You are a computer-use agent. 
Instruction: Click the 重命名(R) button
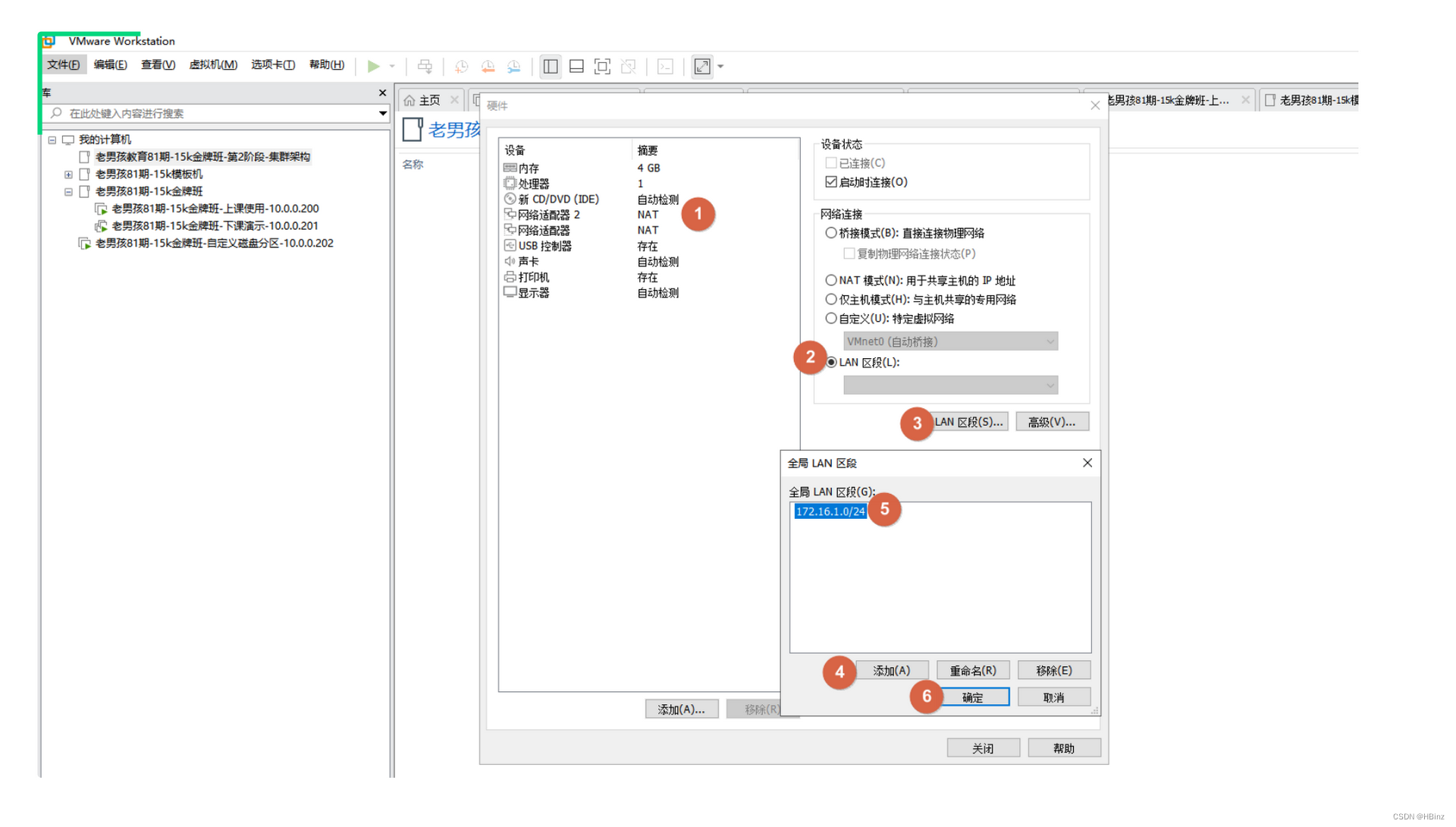click(x=973, y=671)
